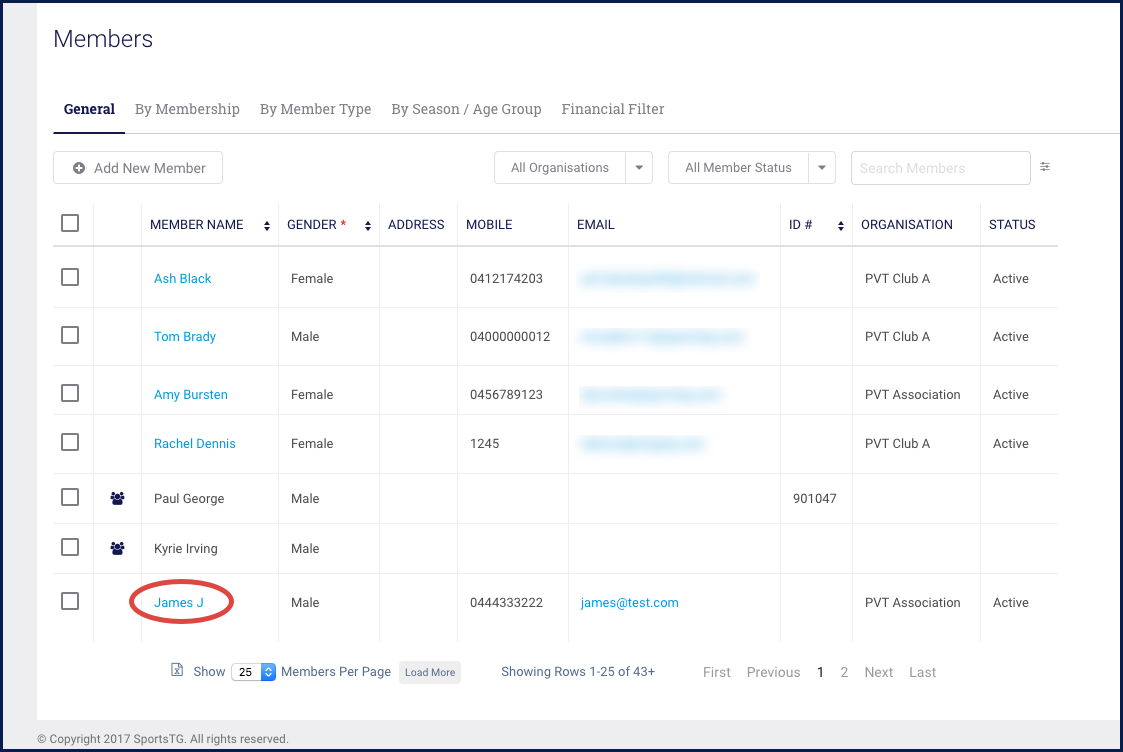
Task: Select Rachel Dennis's row checkbox
Action: point(70,443)
